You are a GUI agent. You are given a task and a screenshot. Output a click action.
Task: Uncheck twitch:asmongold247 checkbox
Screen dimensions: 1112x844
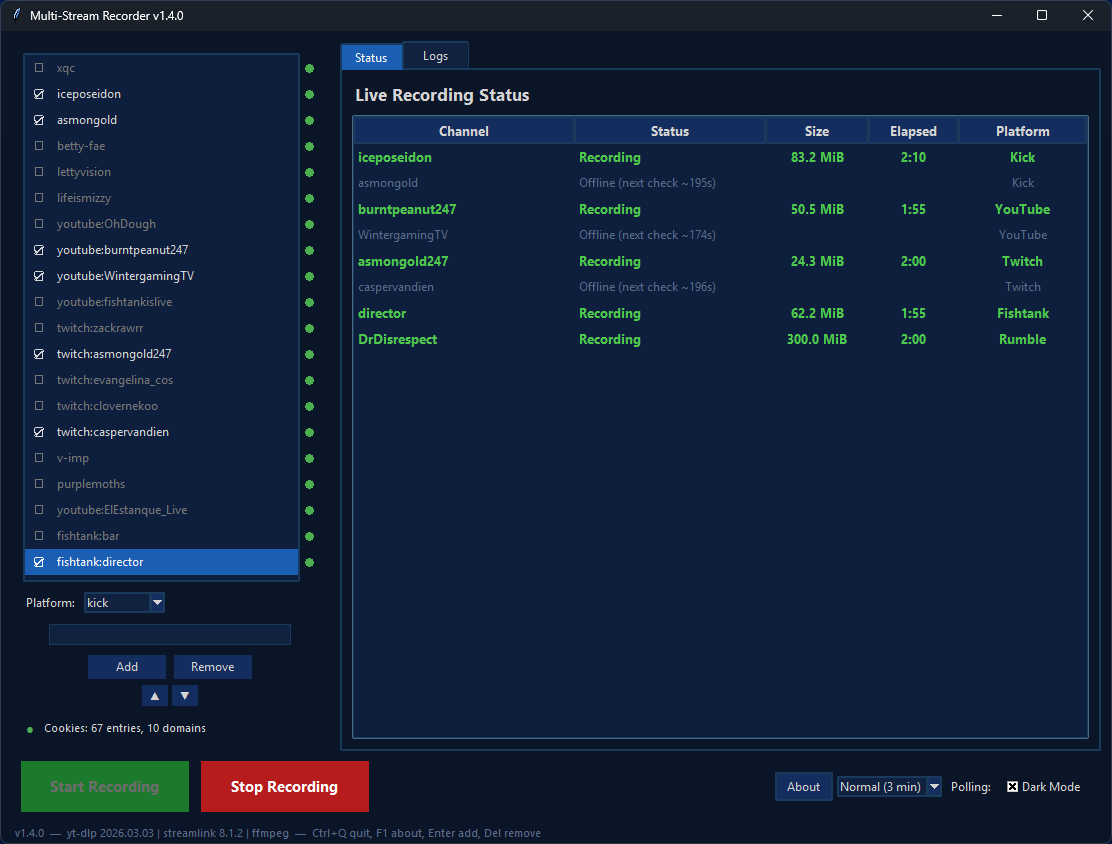tap(39, 354)
